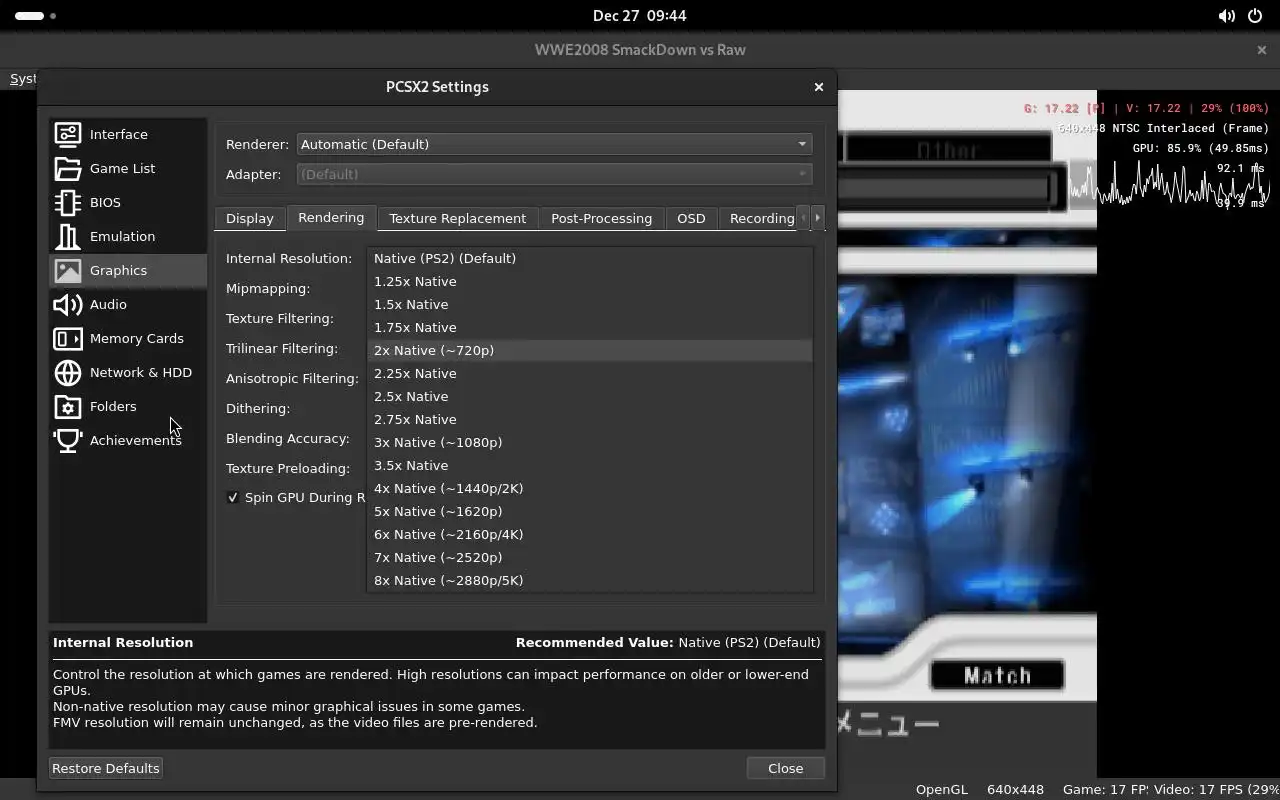Select 1.25x Native resolution
1280x800 pixels.
click(590, 281)
